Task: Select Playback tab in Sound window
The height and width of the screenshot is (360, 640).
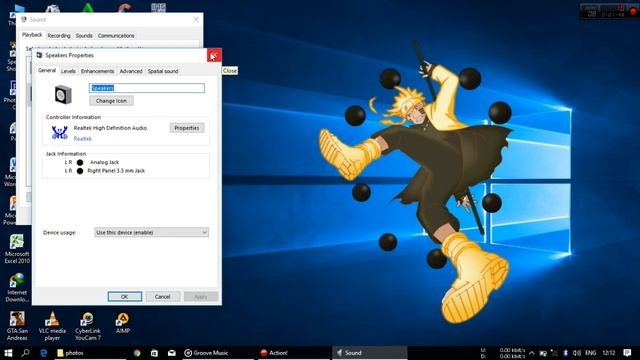Action: pyautogui.click(x=32, y=35)
